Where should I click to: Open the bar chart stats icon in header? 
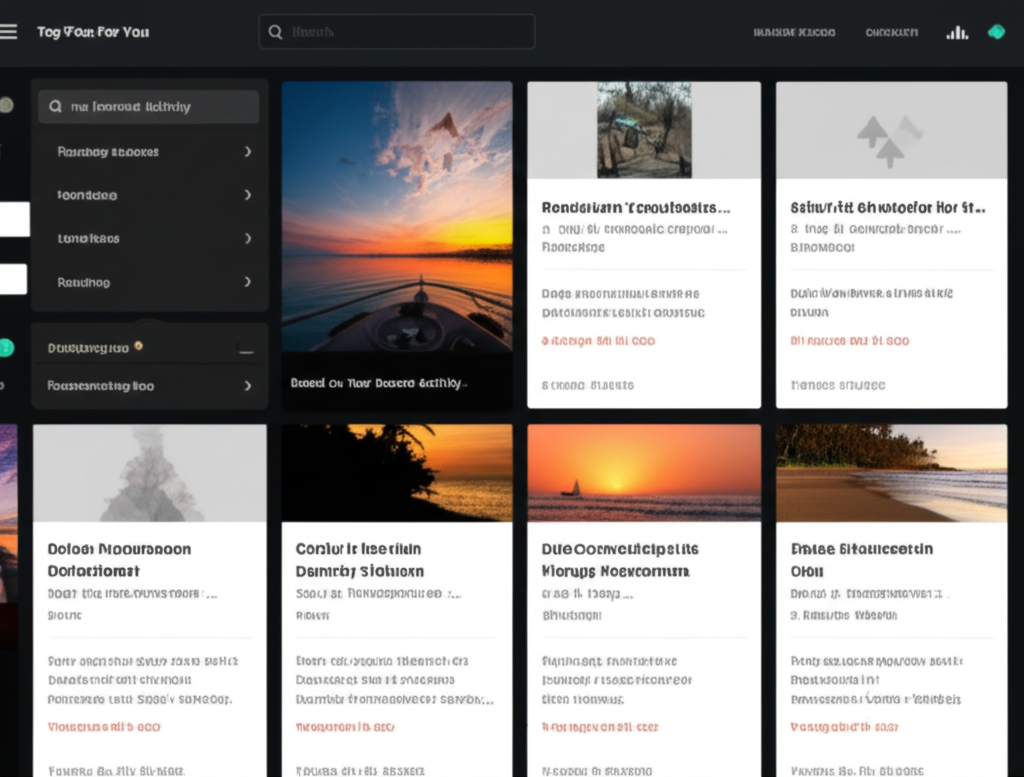coord(957,32)
